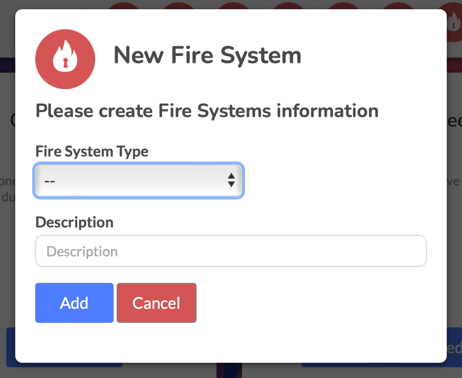462x378 pixels.
Task: Click dimmed blue button behind dialog bottom-right
Action: point(454,347)
